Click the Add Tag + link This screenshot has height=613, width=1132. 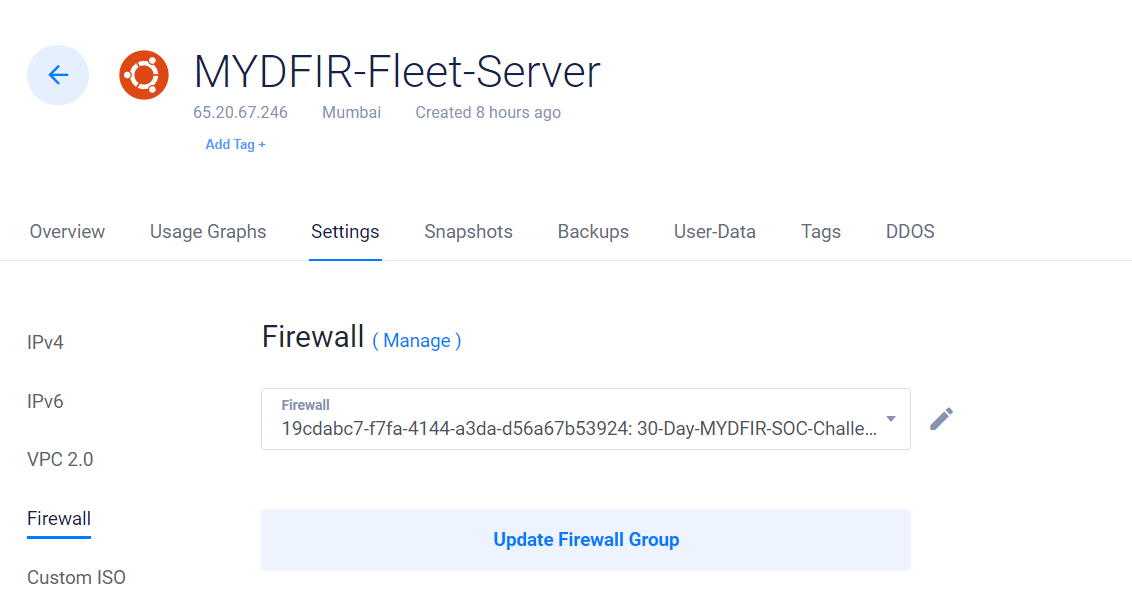pyautogui.click(x=235, y=144)
